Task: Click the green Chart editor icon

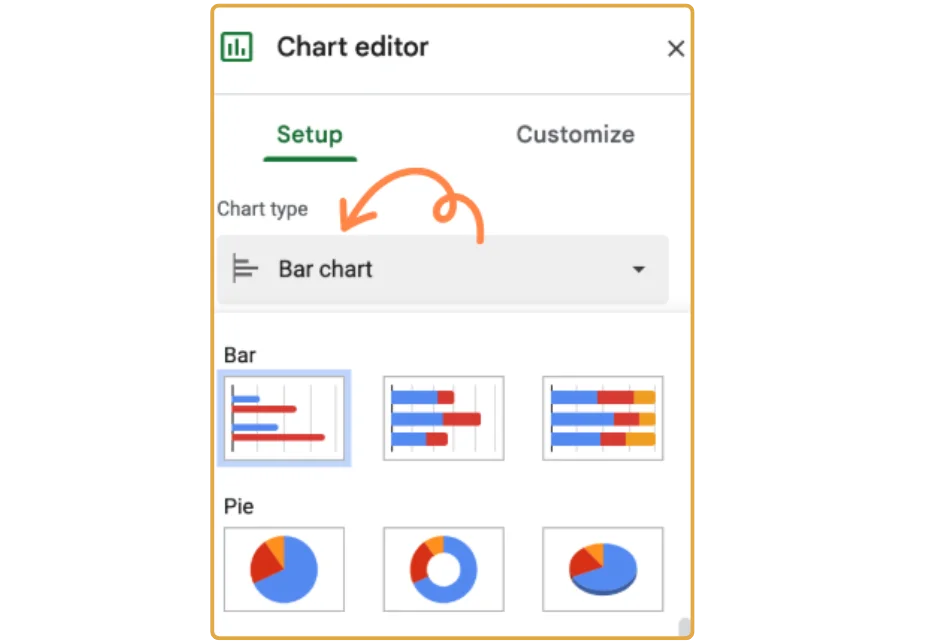Action: tap(237, 47)
